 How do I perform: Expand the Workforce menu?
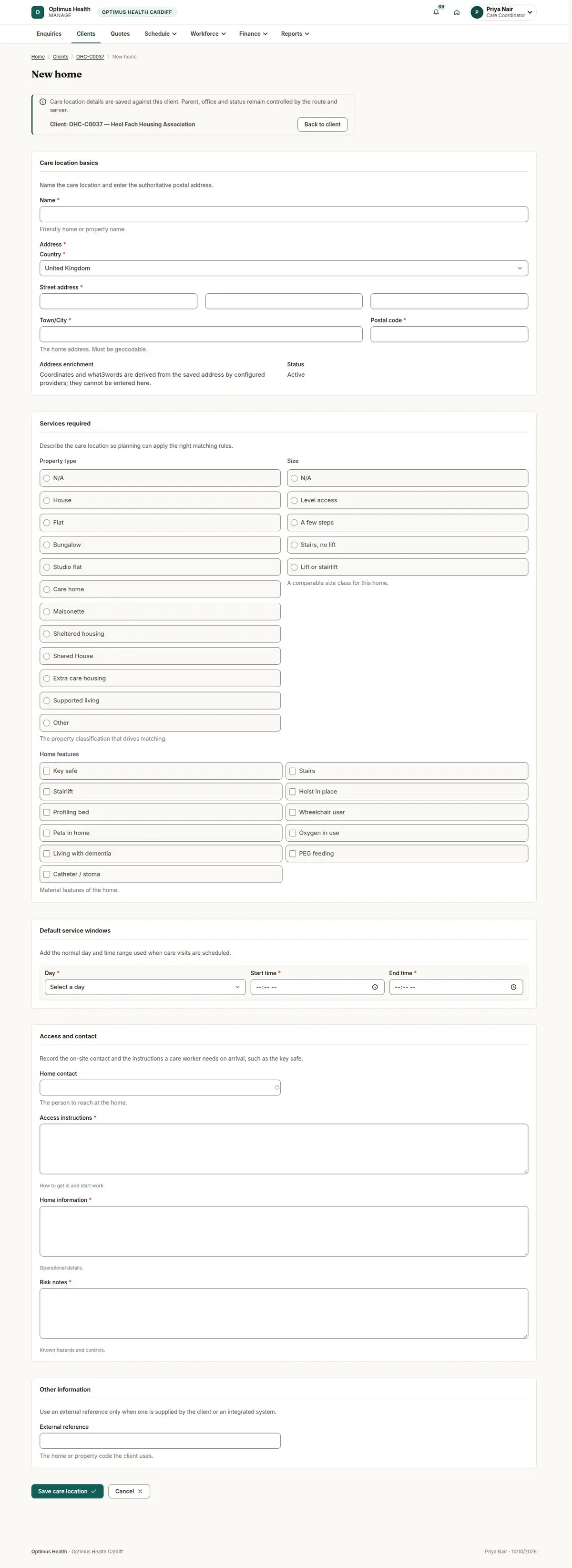click(207, 34)
